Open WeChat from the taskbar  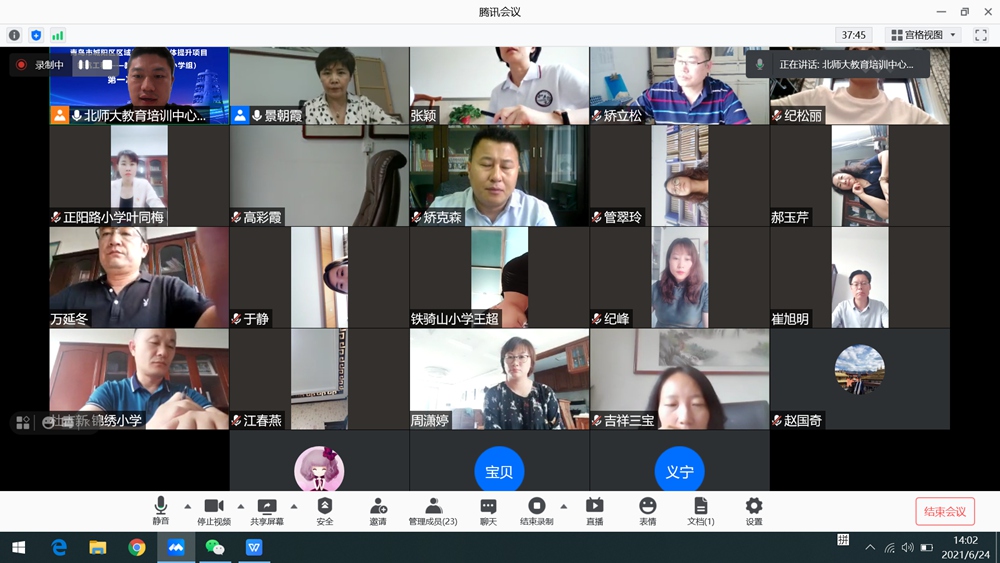tap(214, 547)
